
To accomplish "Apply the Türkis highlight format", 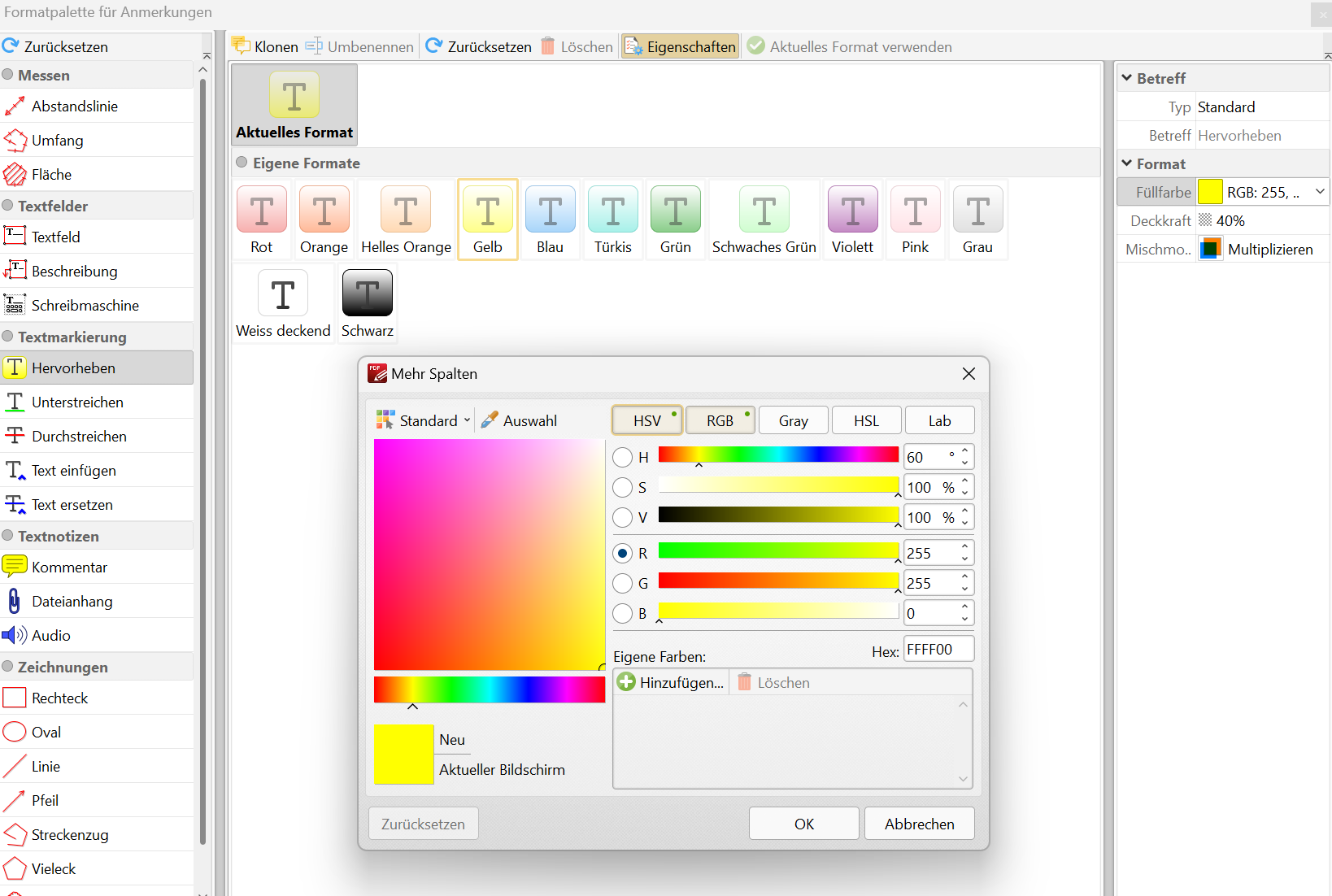I will (x=613, y=220).
